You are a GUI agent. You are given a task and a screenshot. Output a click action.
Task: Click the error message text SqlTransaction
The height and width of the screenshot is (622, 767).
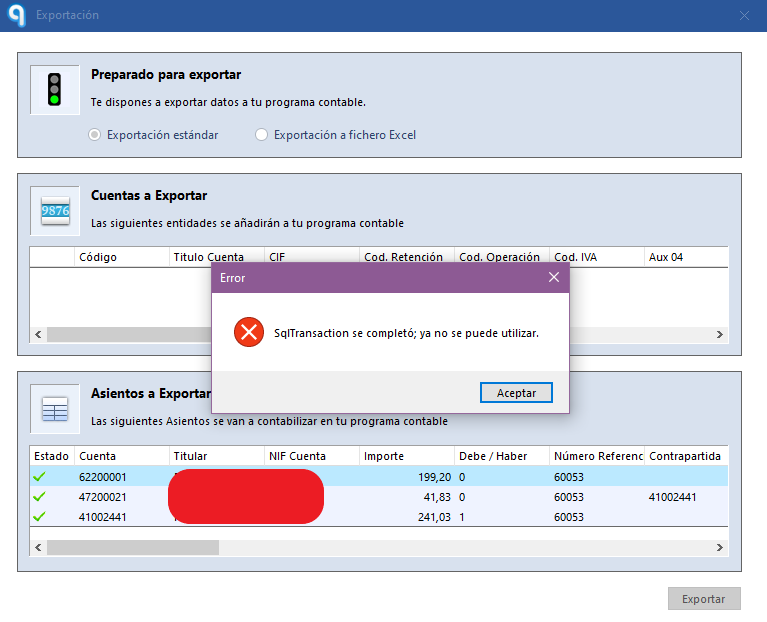406,333
